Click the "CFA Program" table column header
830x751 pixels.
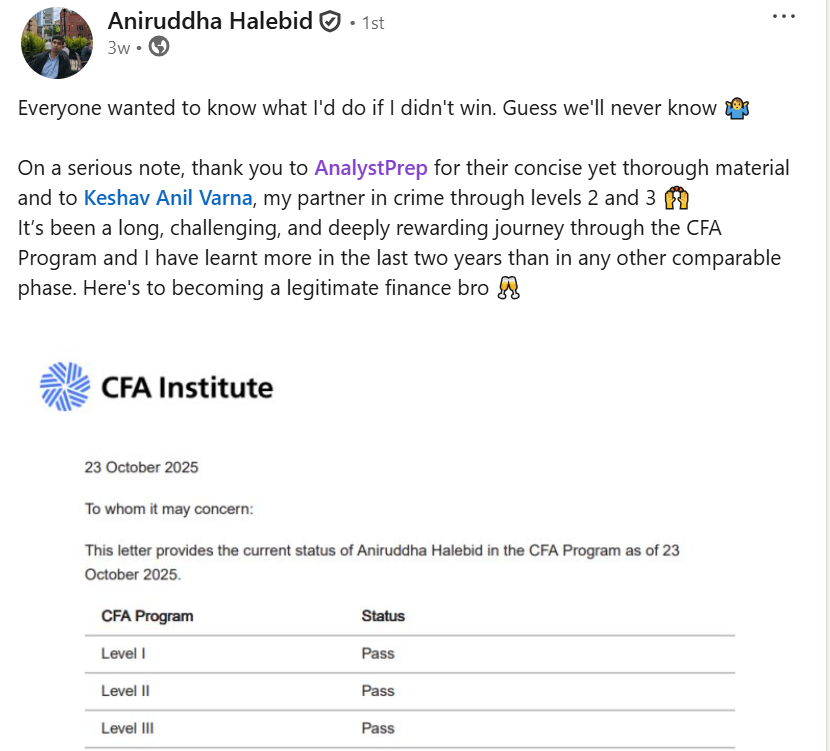(147, 616)
